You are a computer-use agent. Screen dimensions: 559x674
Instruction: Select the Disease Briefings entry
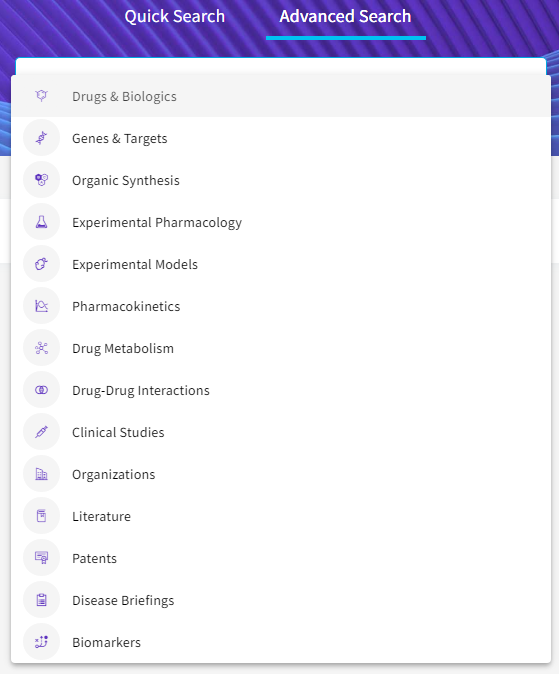pos(281,600)
